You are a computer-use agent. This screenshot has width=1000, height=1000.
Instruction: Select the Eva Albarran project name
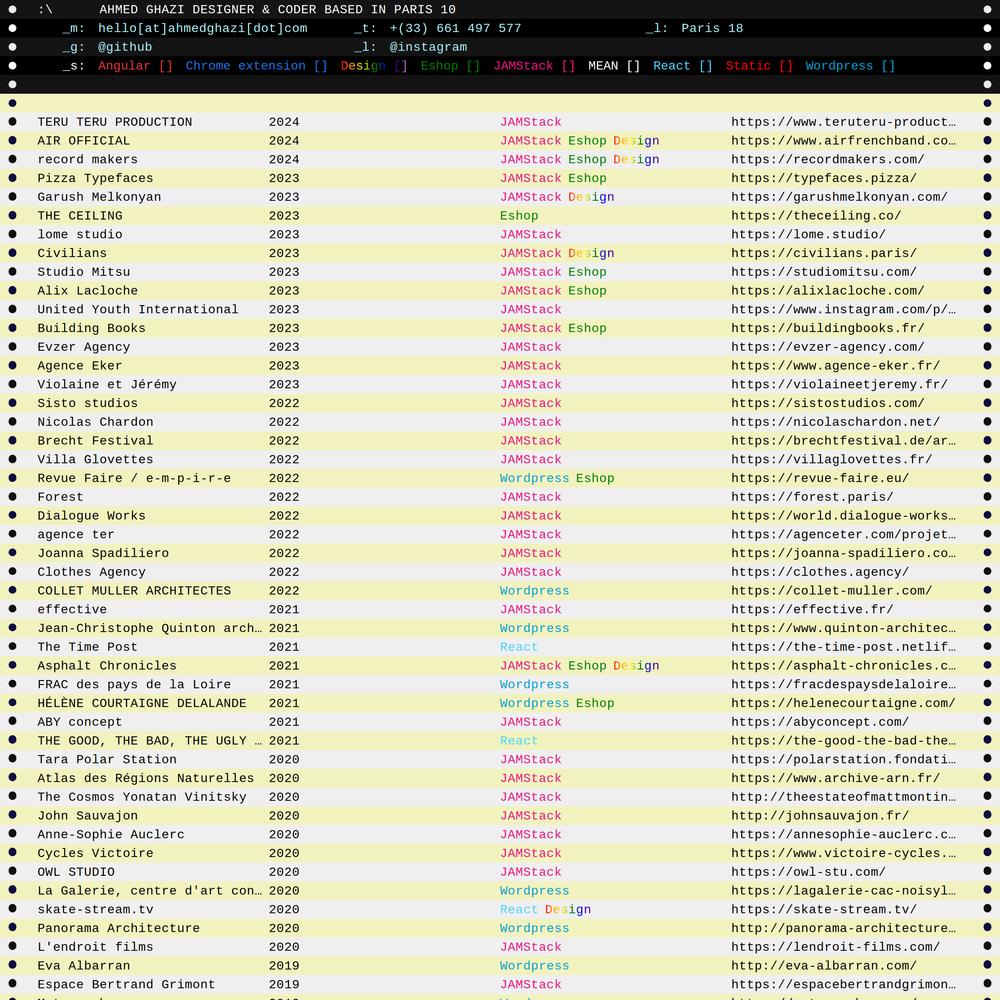(83, 966)
